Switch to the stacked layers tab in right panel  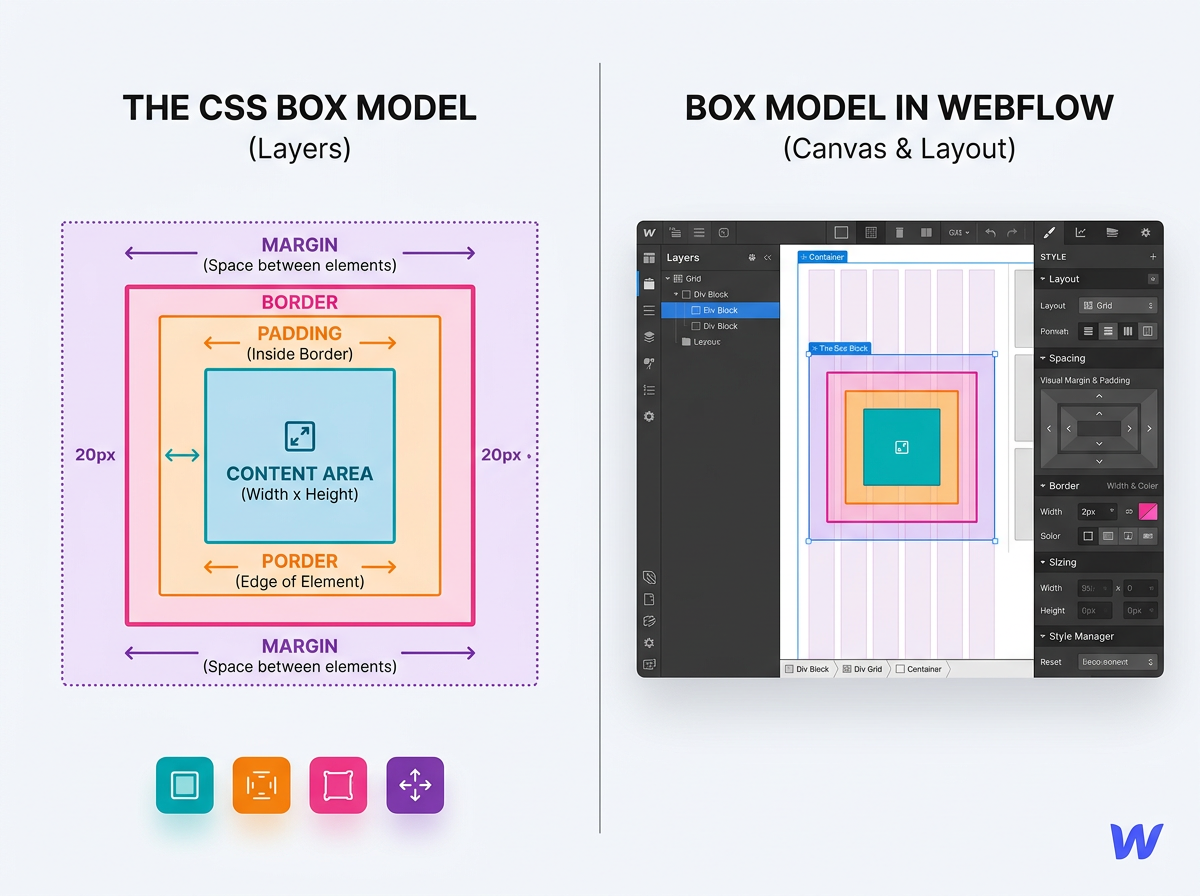(x=1112, y=232)
